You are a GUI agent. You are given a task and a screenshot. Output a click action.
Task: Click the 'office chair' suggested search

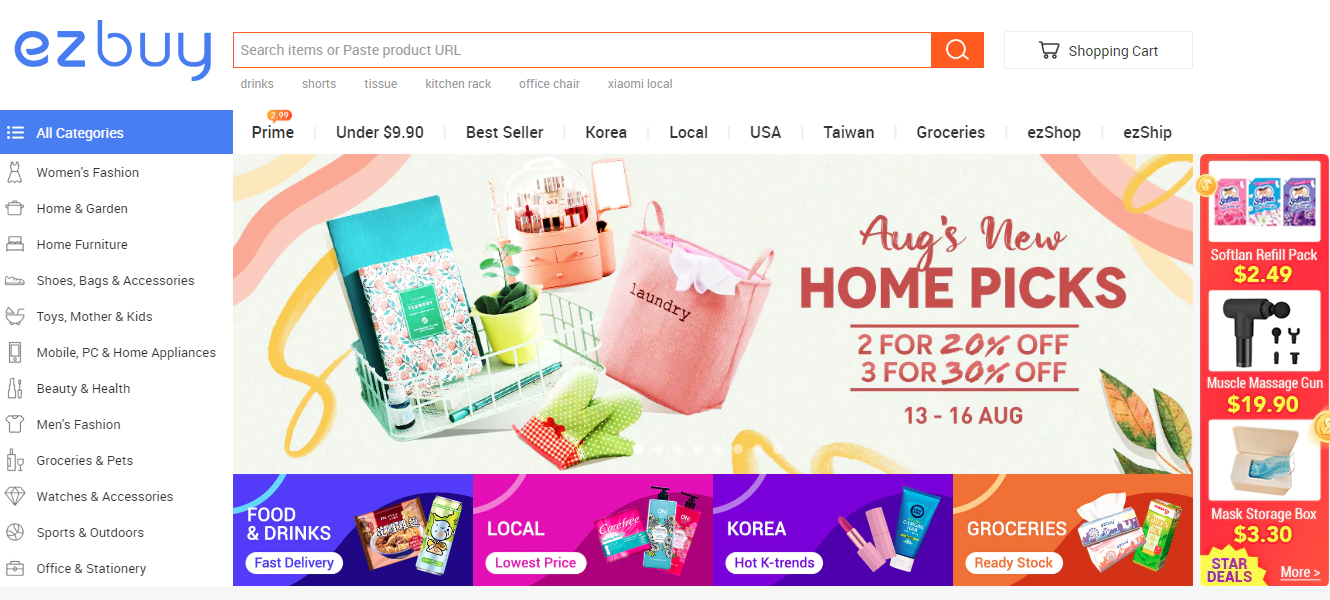click(x=549, y=84)
